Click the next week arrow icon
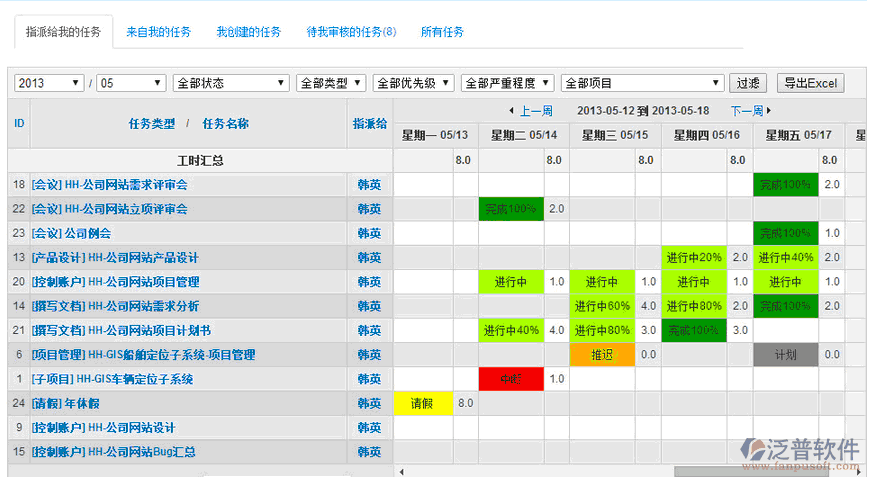Viewport: 870px width, 482px height. tap(768, 111)
